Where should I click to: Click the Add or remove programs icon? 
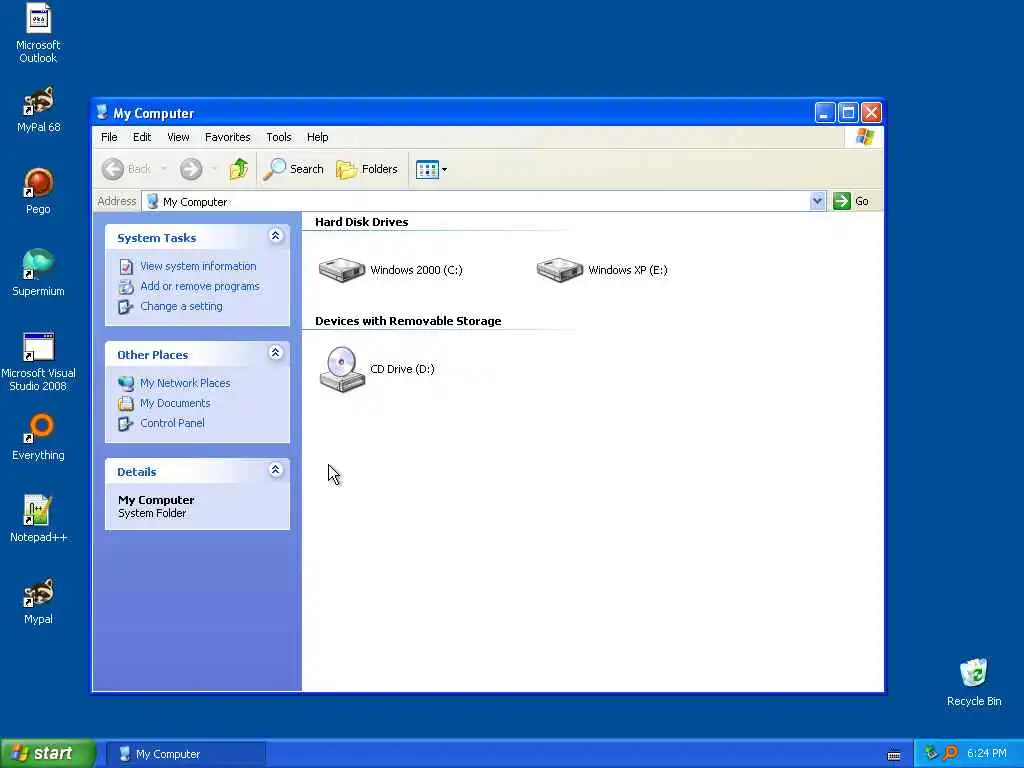[x=126, y=287]
